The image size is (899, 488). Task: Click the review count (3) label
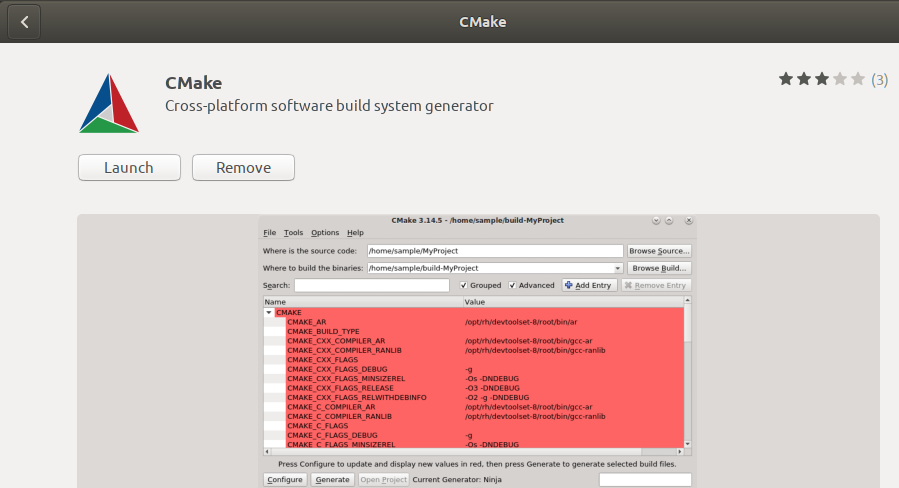coord(879,79)
